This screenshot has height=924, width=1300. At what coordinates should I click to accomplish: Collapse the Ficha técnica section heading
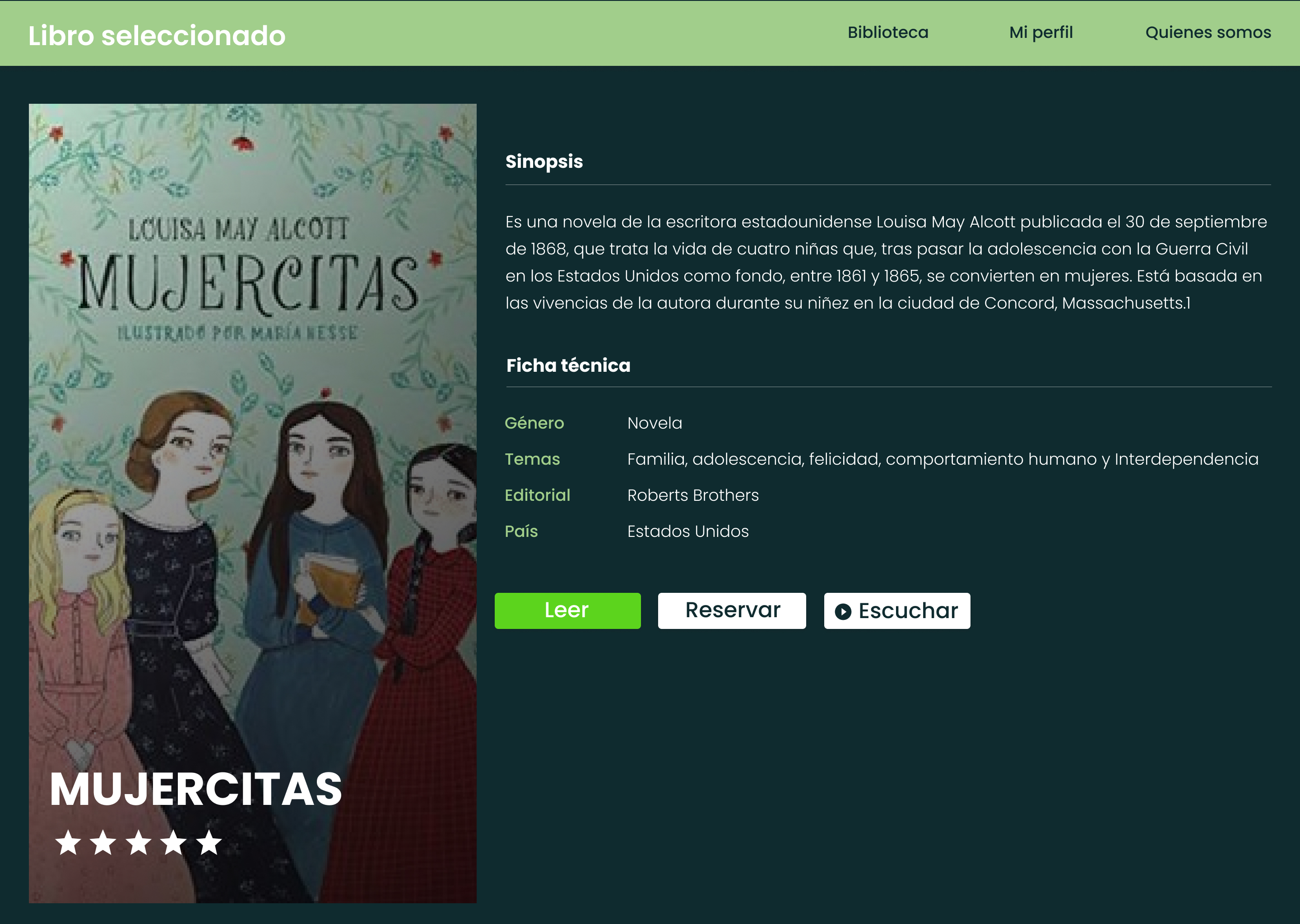pyautogui.click(x=567, y=365)
